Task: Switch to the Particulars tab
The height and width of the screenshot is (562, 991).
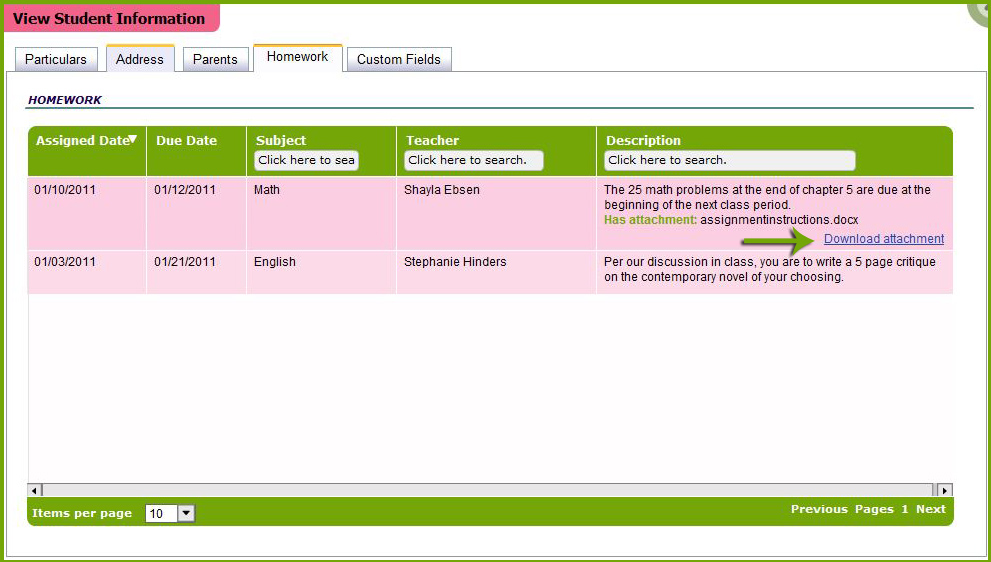Action: (x=56, y=59)
